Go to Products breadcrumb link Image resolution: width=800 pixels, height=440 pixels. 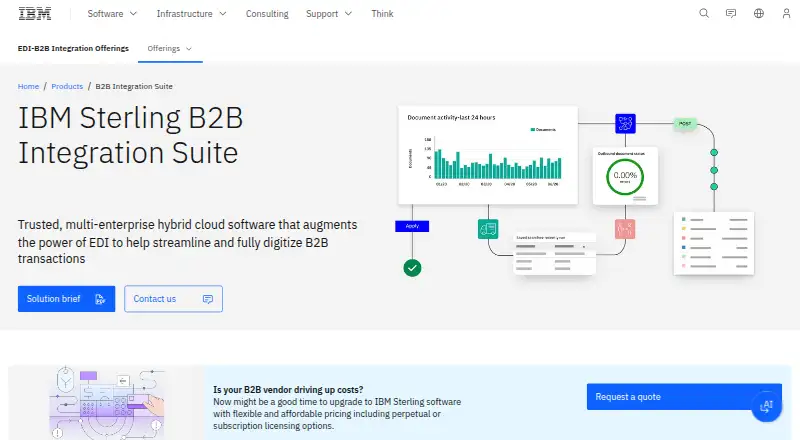[67, 86]
